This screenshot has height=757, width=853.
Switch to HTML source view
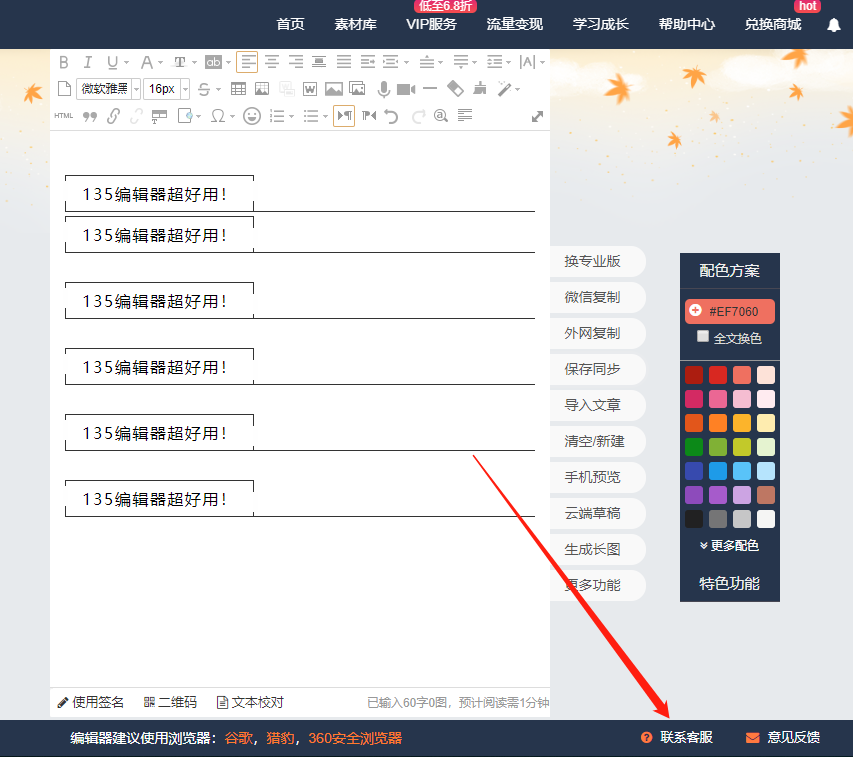coord(64,116)
